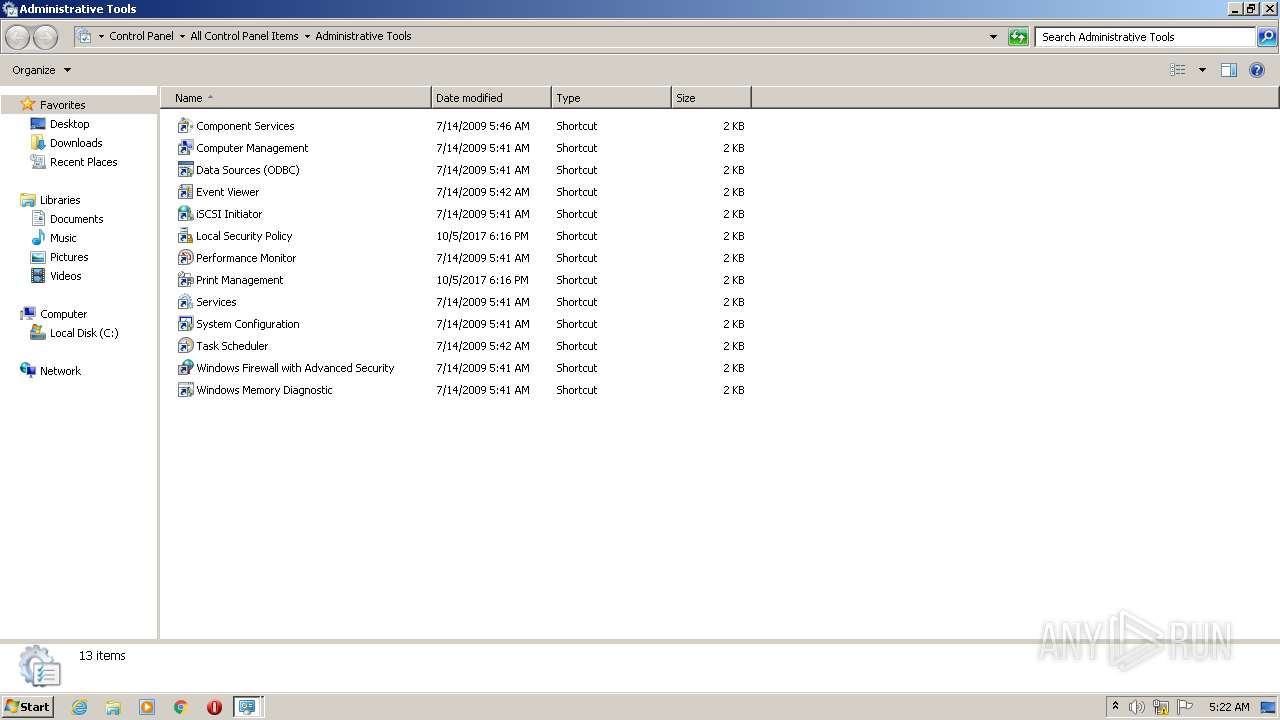The image size is (1280, 720).
Task: Expand the Control Panel breadcrumb arrow
Action: click(182, 36)
